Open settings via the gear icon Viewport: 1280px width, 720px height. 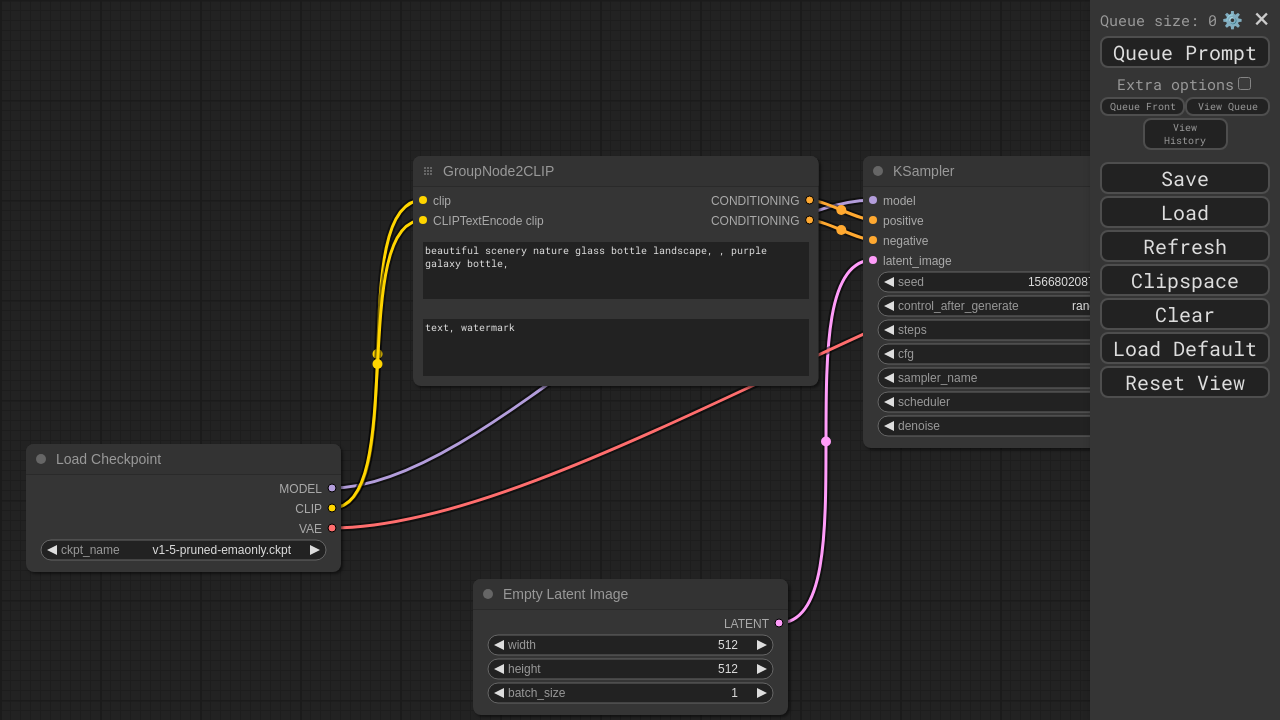(x=1232, y=20)
